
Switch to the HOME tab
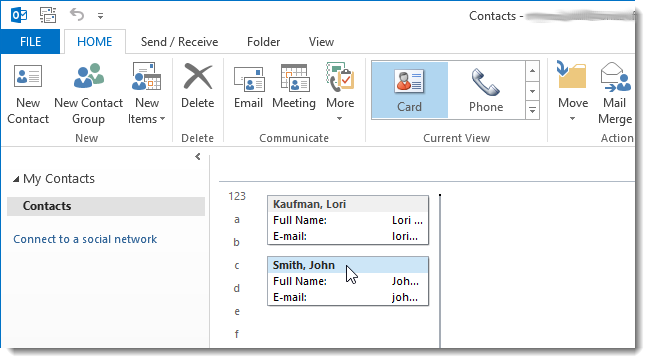(95, 42)
